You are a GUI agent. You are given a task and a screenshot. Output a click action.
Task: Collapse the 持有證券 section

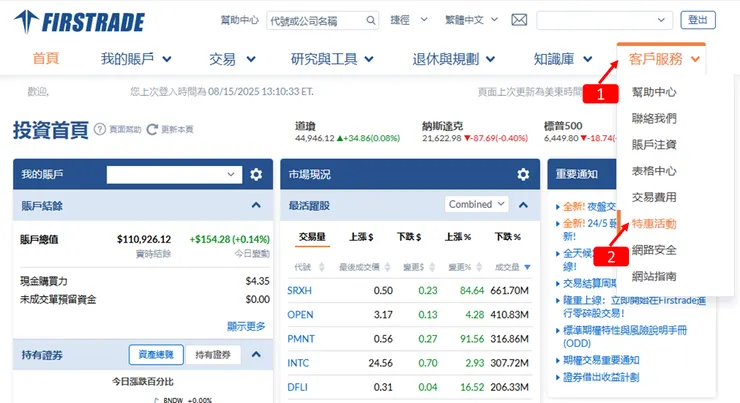coord(256,354)
